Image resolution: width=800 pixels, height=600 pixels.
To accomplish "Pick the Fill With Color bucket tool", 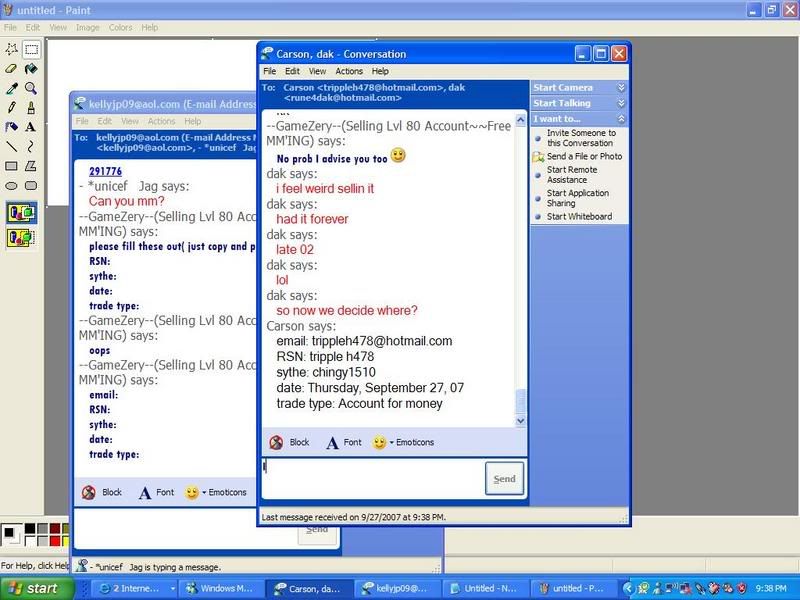I will click(x=31, y=69).
